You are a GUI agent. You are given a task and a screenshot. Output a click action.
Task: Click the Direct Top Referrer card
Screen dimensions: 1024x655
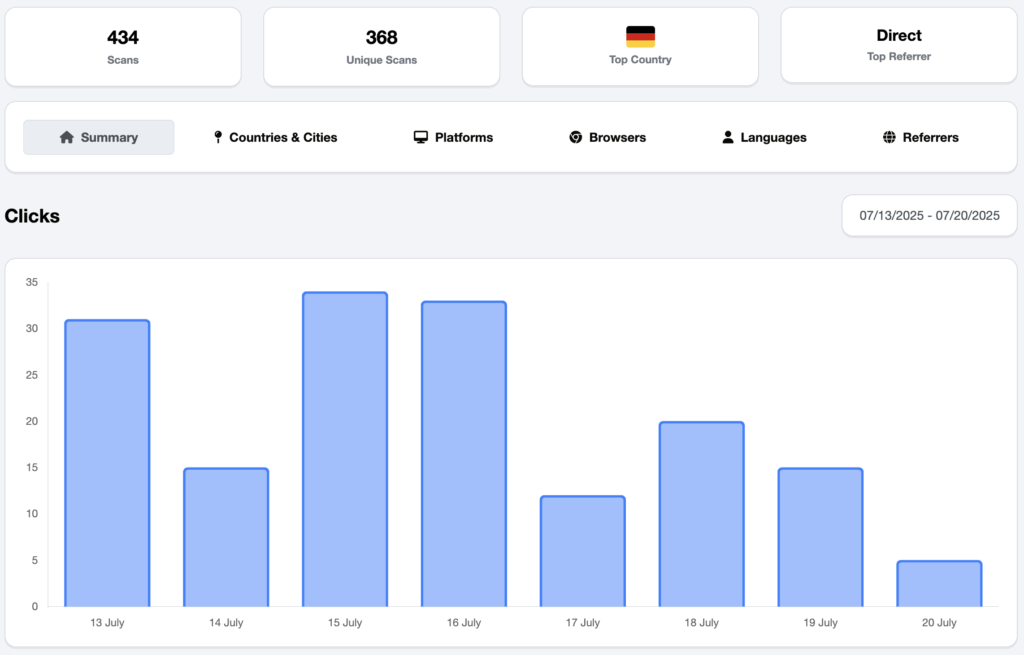pyautogui.click(x=898, y=45)
